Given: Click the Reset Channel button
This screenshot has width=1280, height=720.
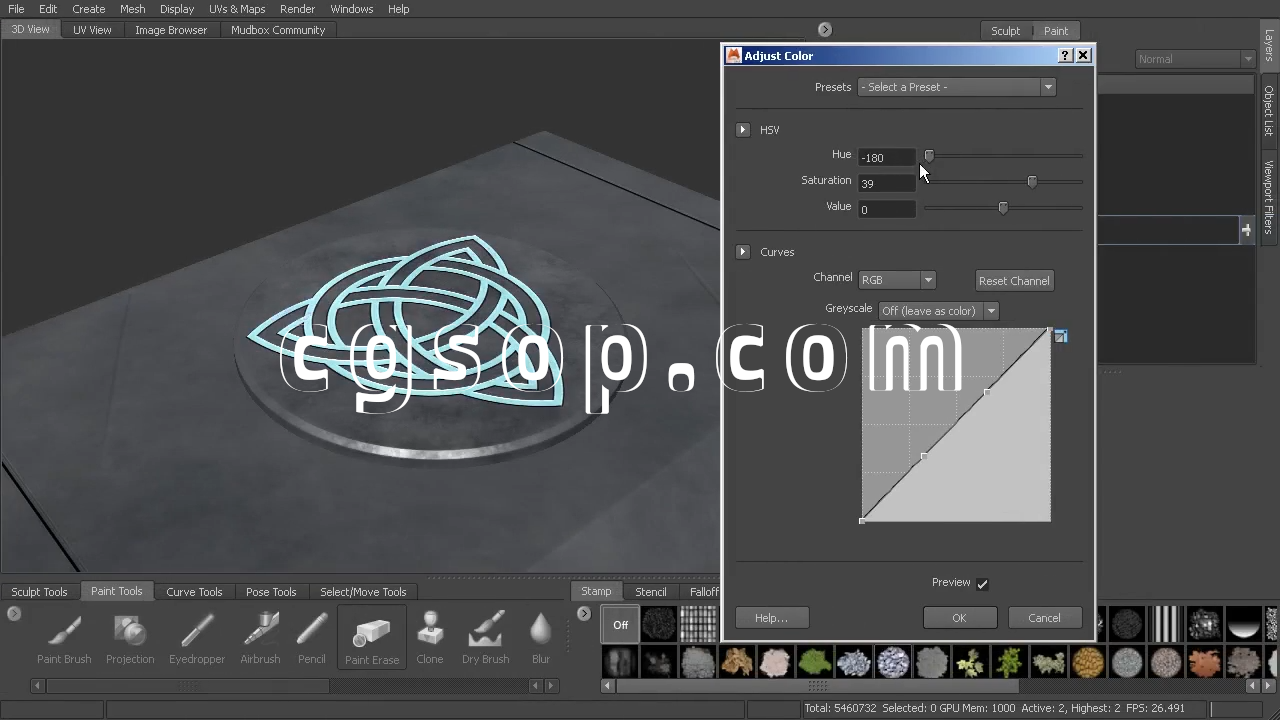Looking at the screenshot, I should (1014, 281).
